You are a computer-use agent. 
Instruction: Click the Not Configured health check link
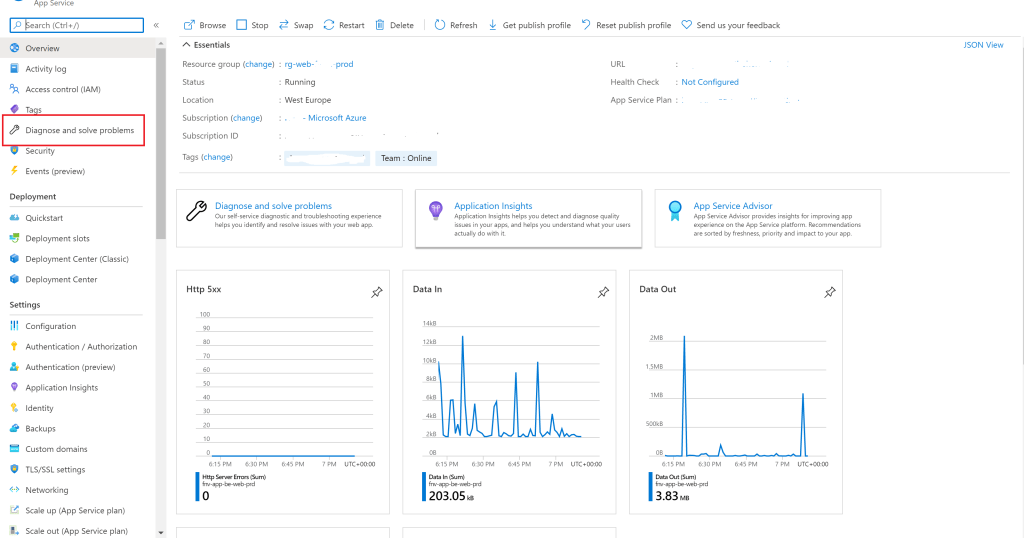[710, 82]
